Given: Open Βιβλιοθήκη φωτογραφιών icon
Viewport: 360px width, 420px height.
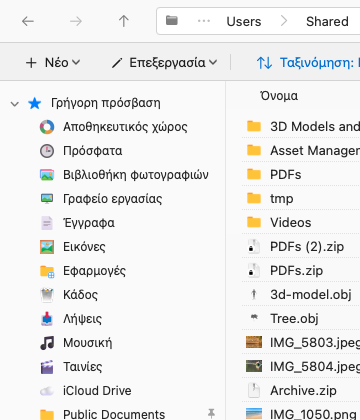Looking at the screenshot, I should point(47,175).
